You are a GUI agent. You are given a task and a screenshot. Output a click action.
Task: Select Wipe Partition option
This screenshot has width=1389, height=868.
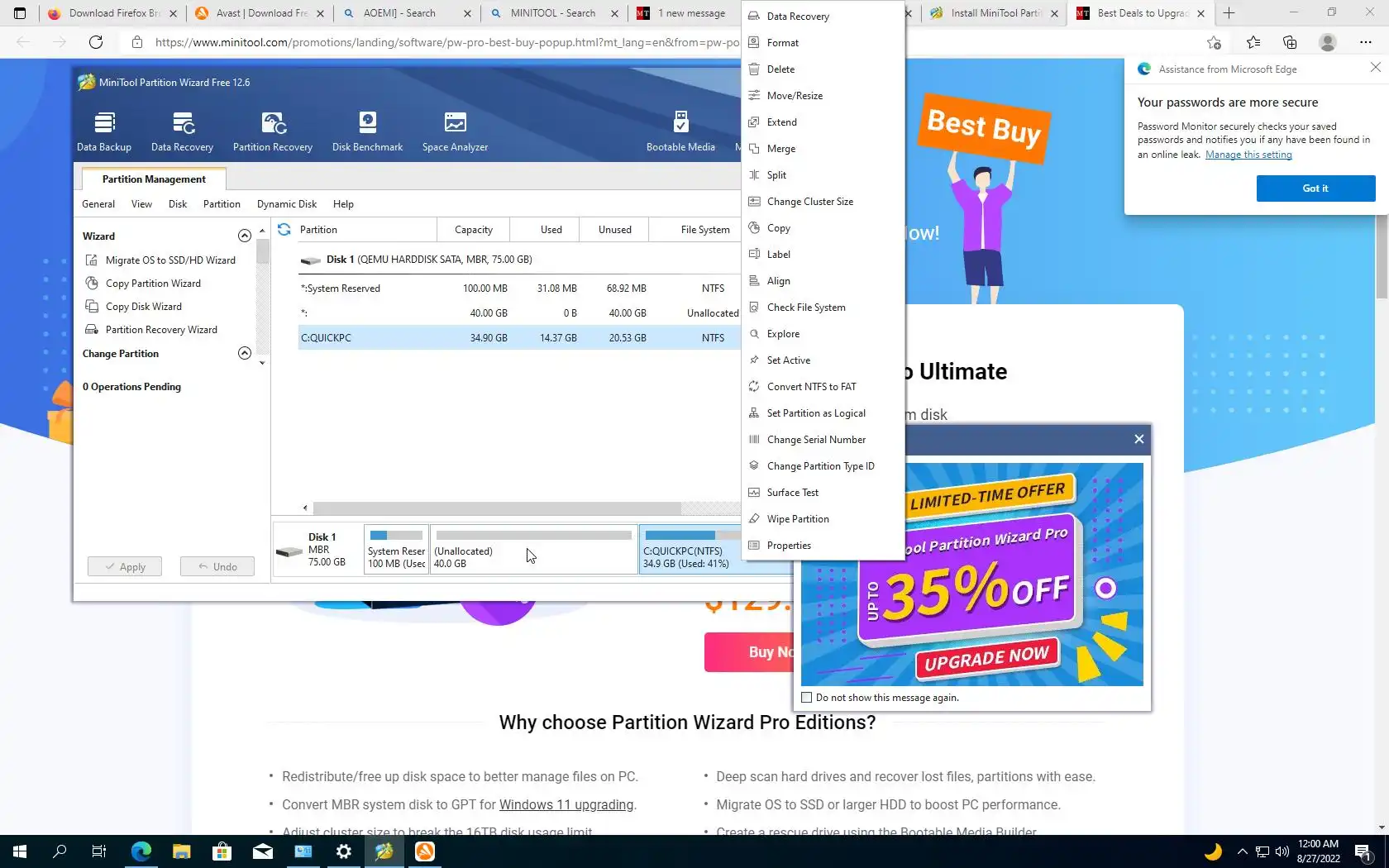(x=823, y=519)
